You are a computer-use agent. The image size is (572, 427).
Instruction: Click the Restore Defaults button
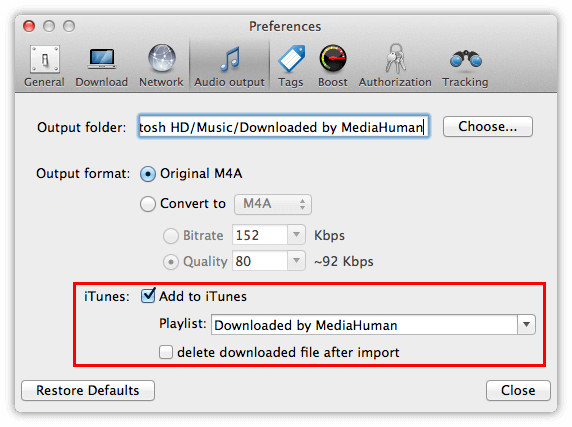[x=88, y=391]
